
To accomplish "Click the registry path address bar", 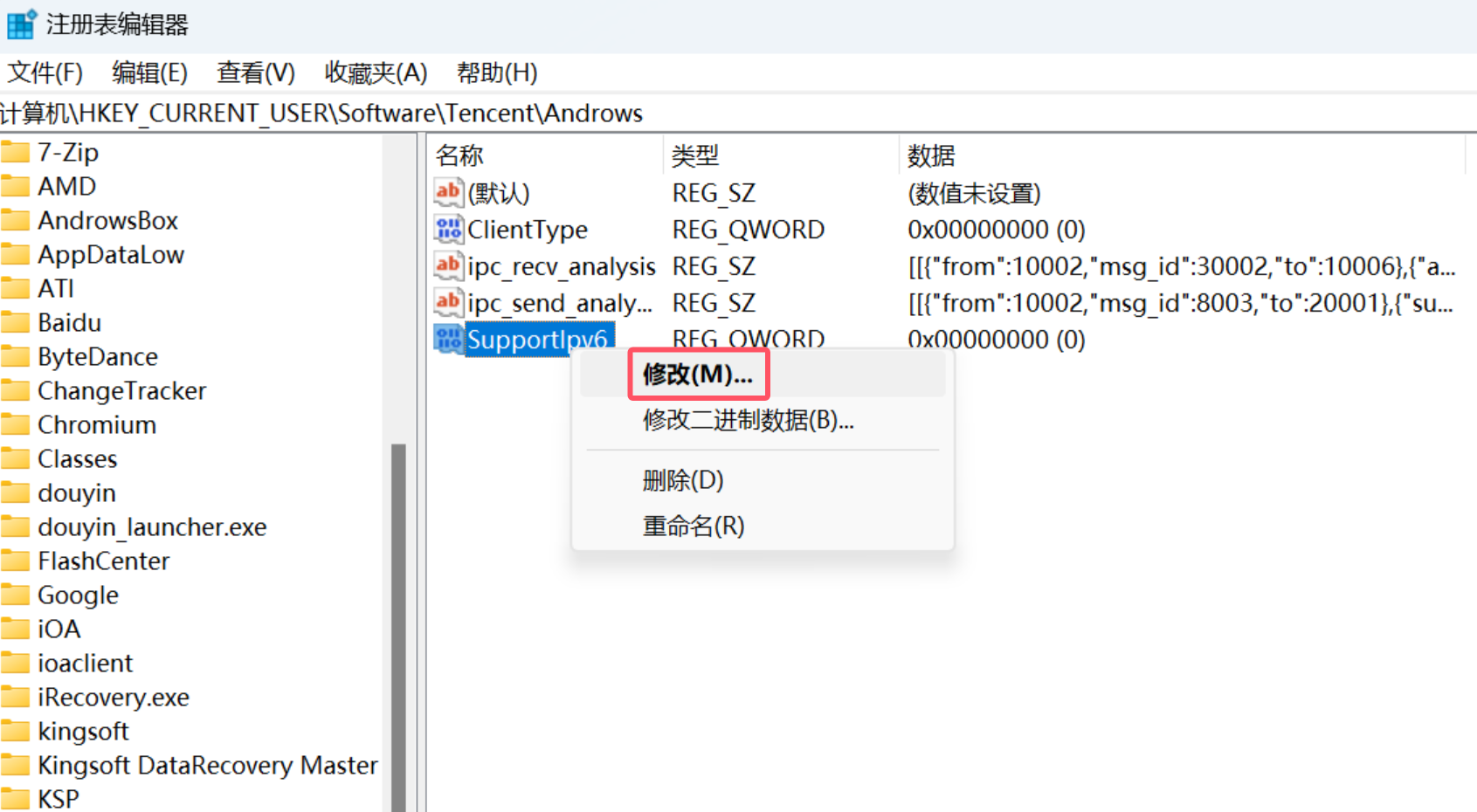I will tap(738, 114).
